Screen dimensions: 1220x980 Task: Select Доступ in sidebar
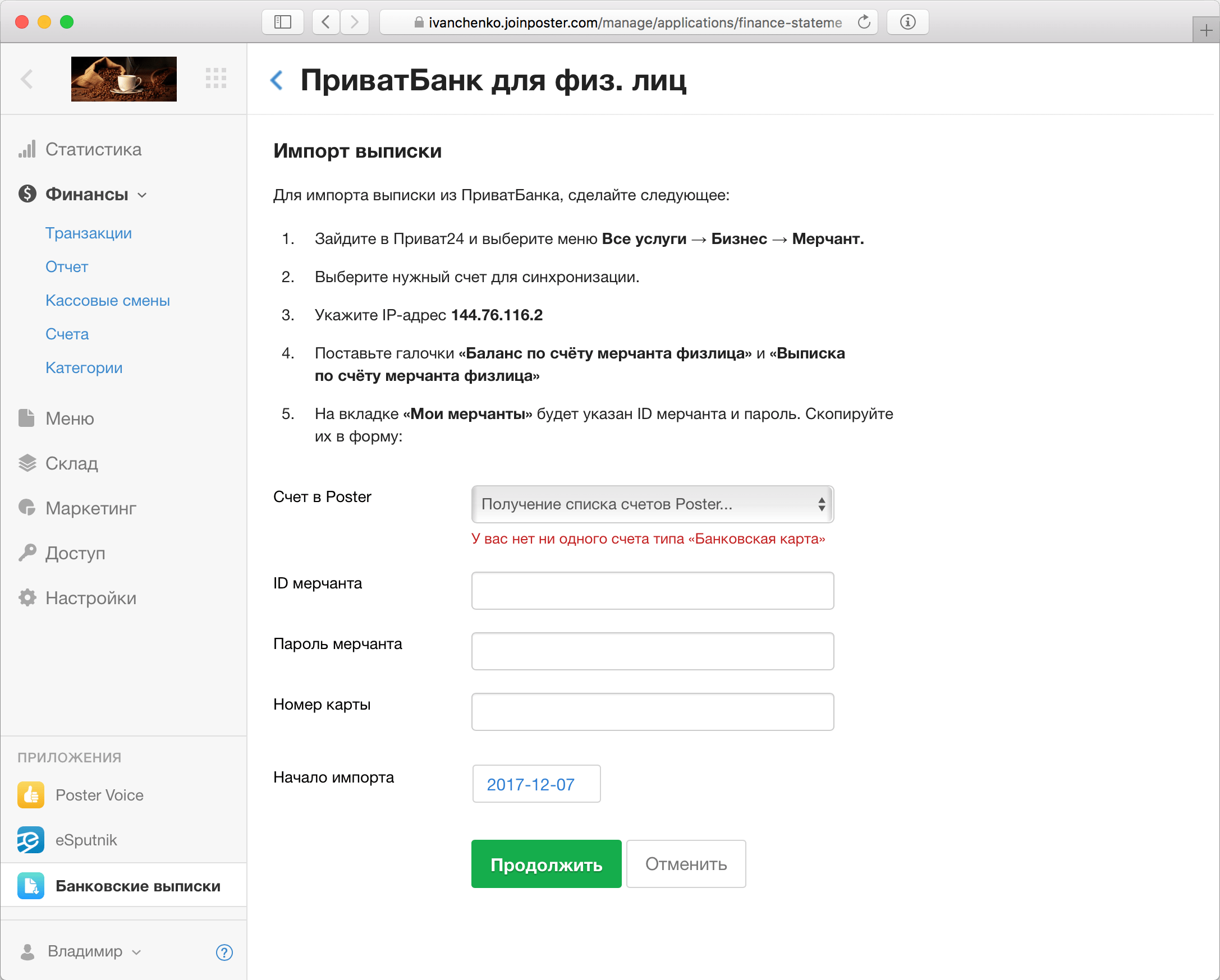[x=75, y=553]
